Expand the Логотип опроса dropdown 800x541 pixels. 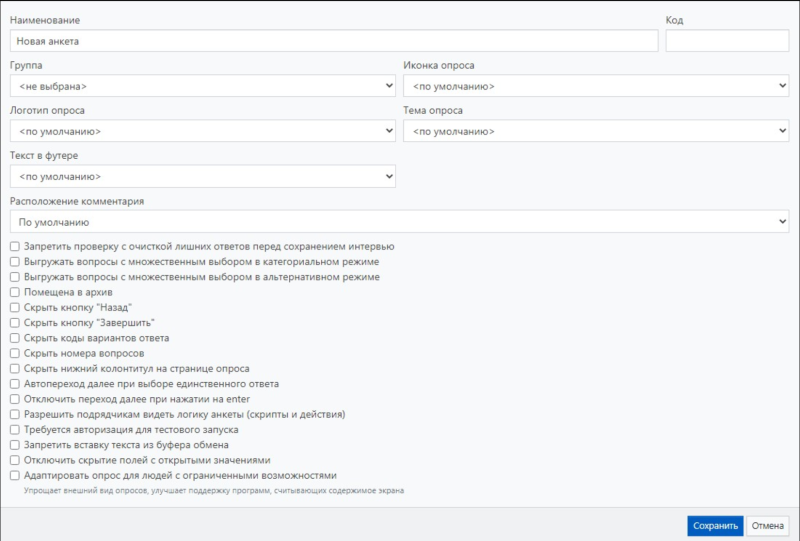point(203,131)
